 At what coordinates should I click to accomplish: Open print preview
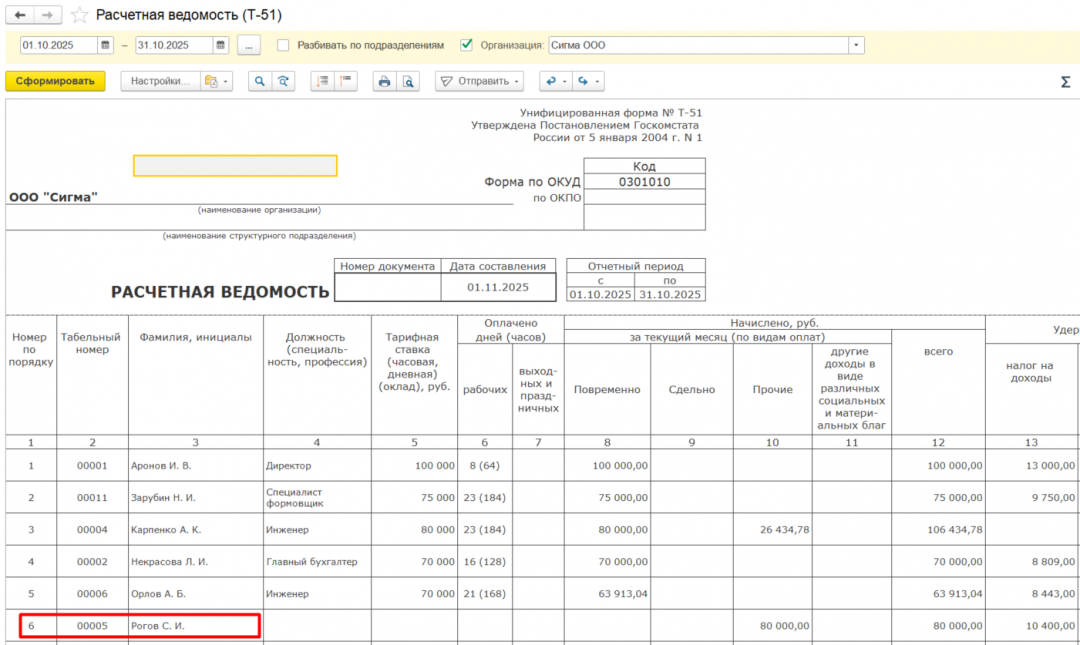408,81
